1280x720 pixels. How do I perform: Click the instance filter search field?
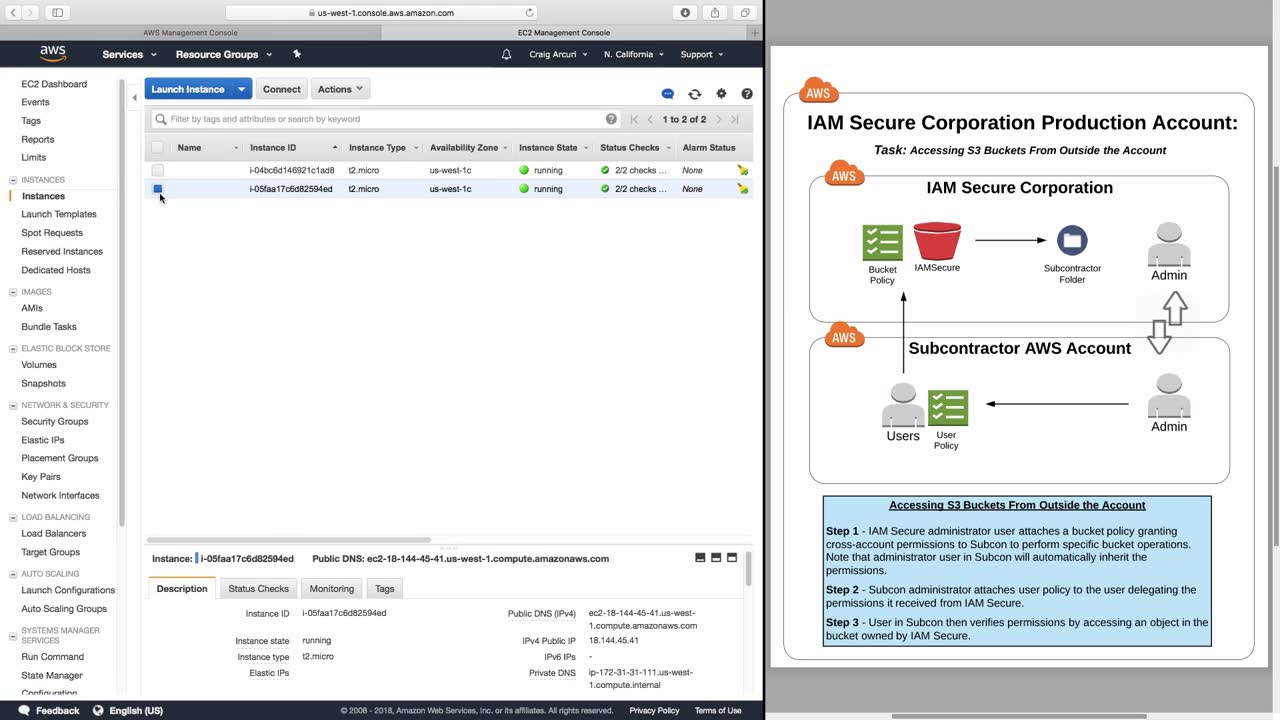(385, 119)
